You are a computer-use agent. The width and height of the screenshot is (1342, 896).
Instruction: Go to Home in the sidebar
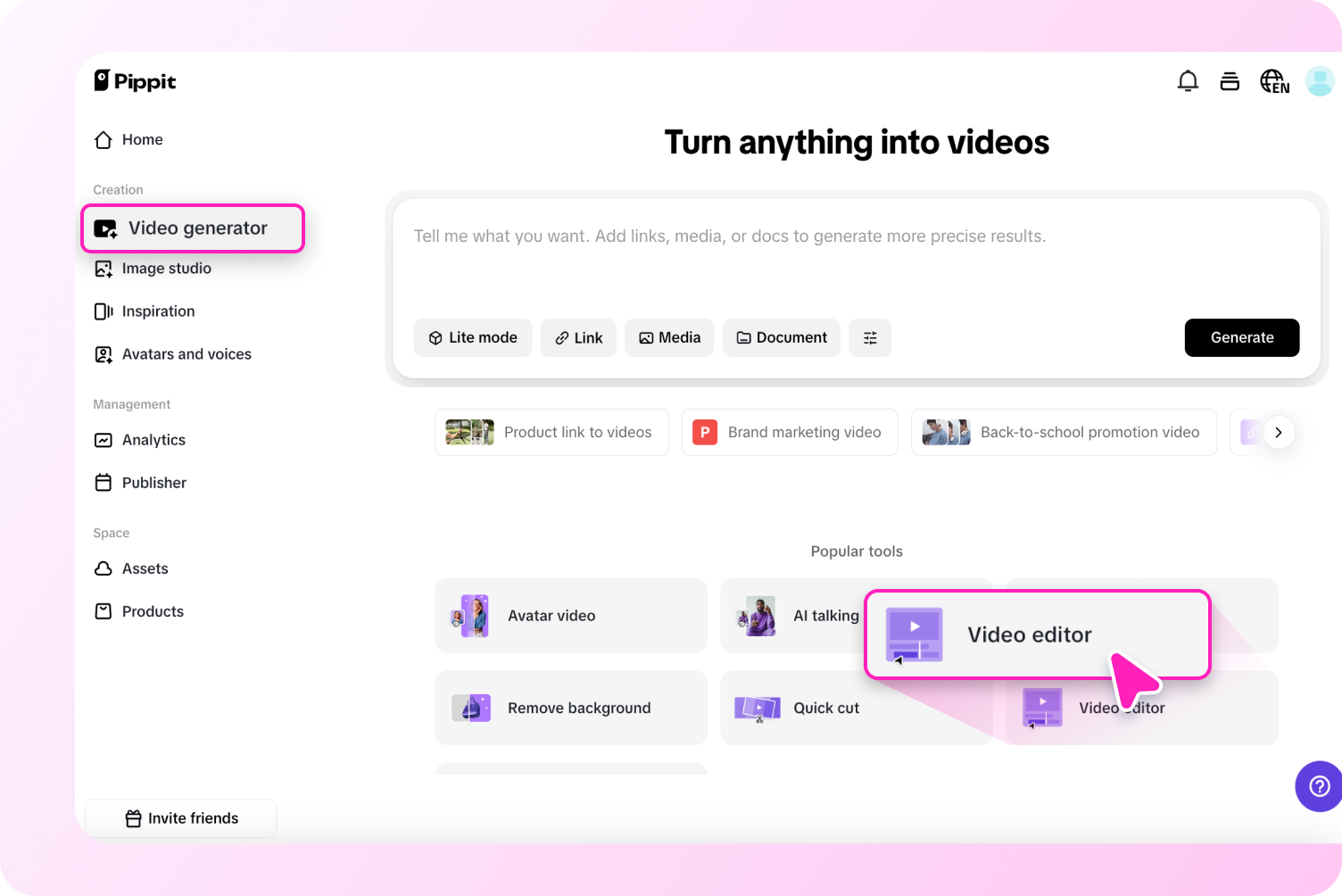point(141,139)
